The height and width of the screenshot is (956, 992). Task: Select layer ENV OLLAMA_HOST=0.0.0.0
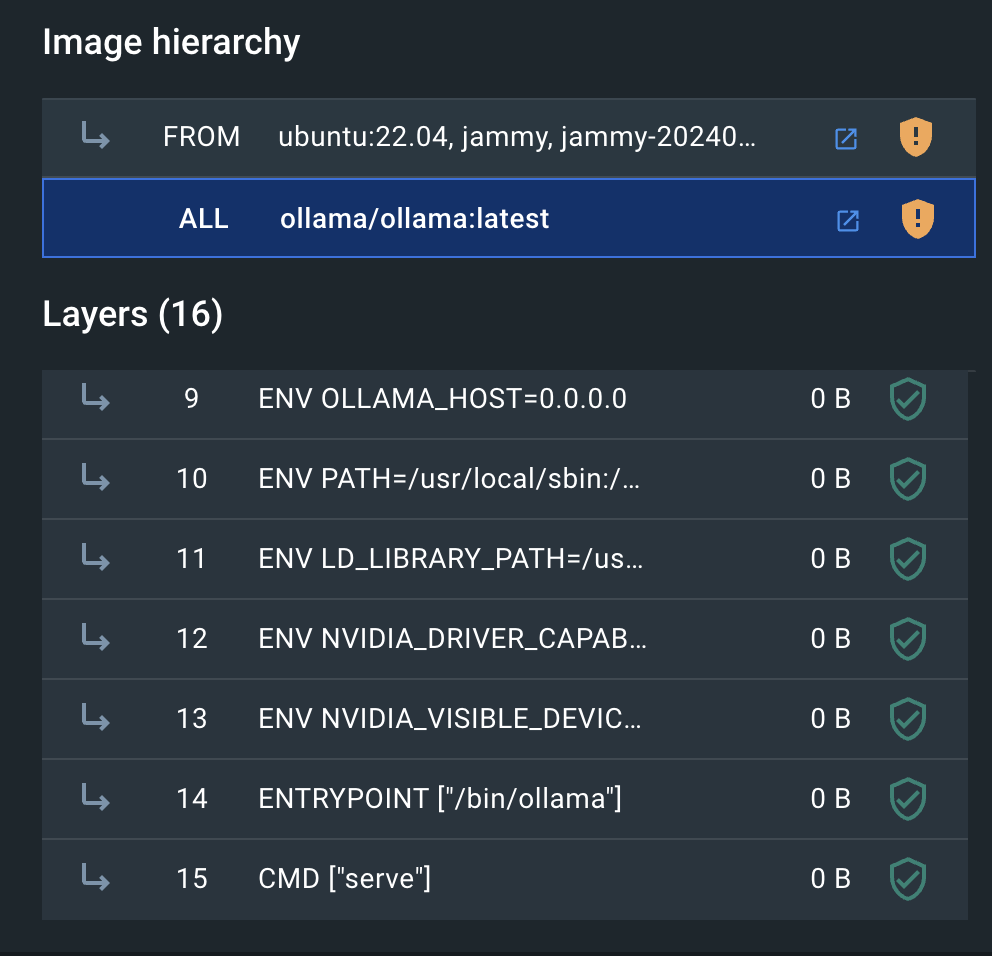tap(505, 404)
